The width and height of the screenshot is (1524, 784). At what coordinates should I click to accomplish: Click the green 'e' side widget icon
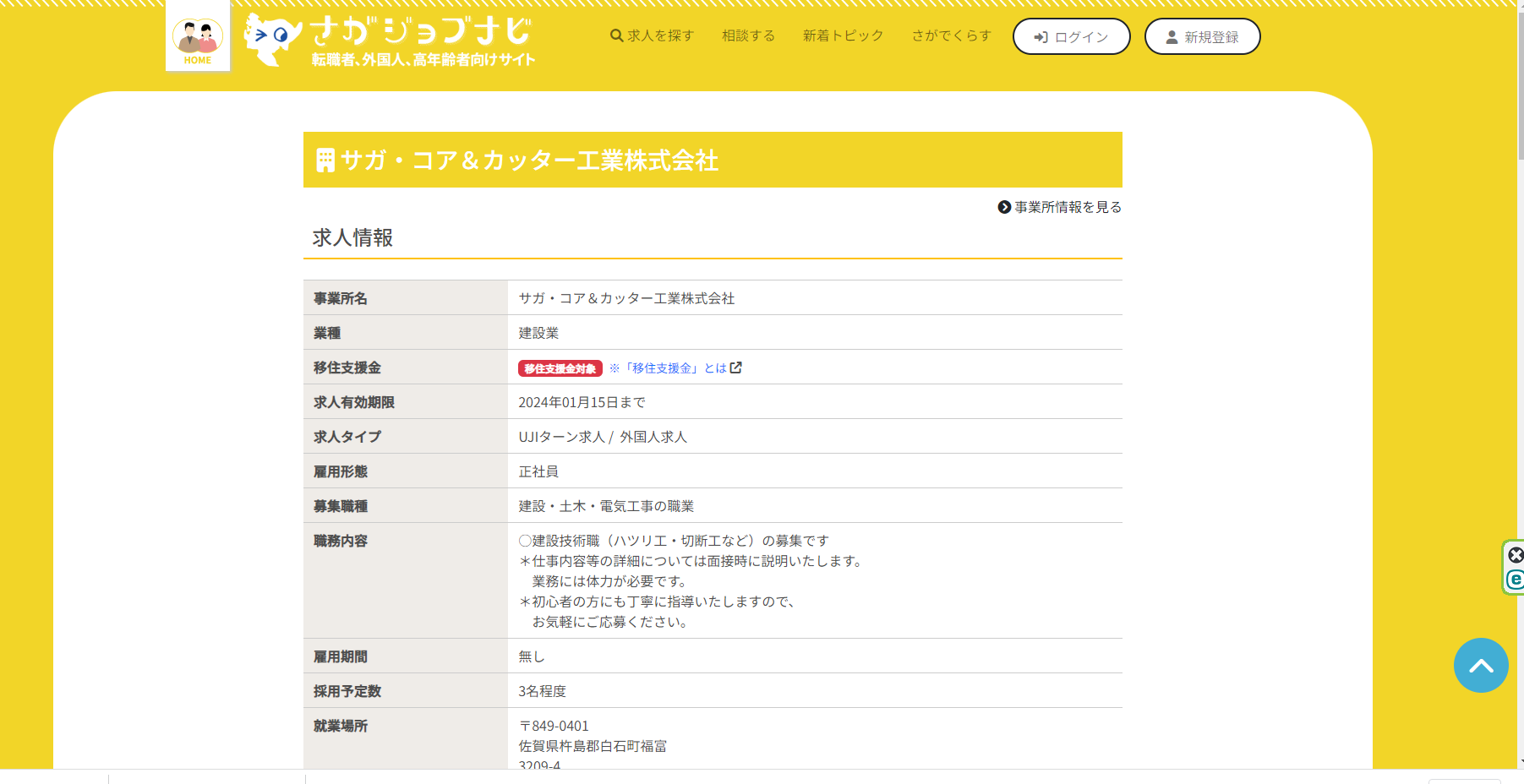point(1516,580)
